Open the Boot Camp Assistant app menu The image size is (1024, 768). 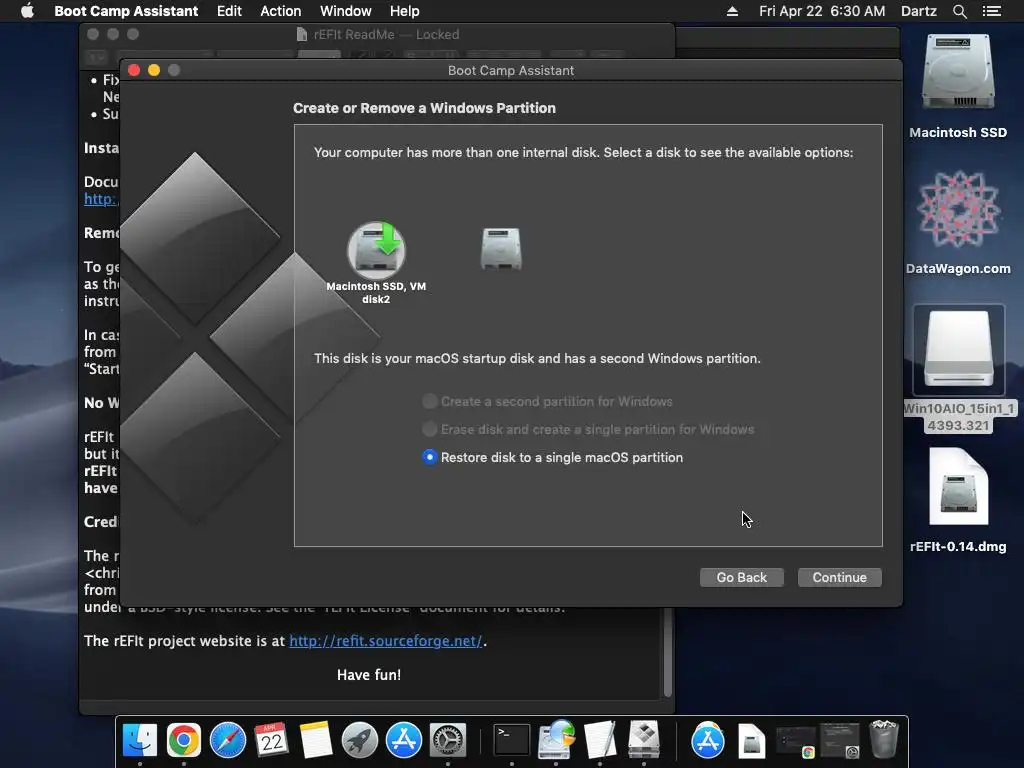tap(126, 11)
